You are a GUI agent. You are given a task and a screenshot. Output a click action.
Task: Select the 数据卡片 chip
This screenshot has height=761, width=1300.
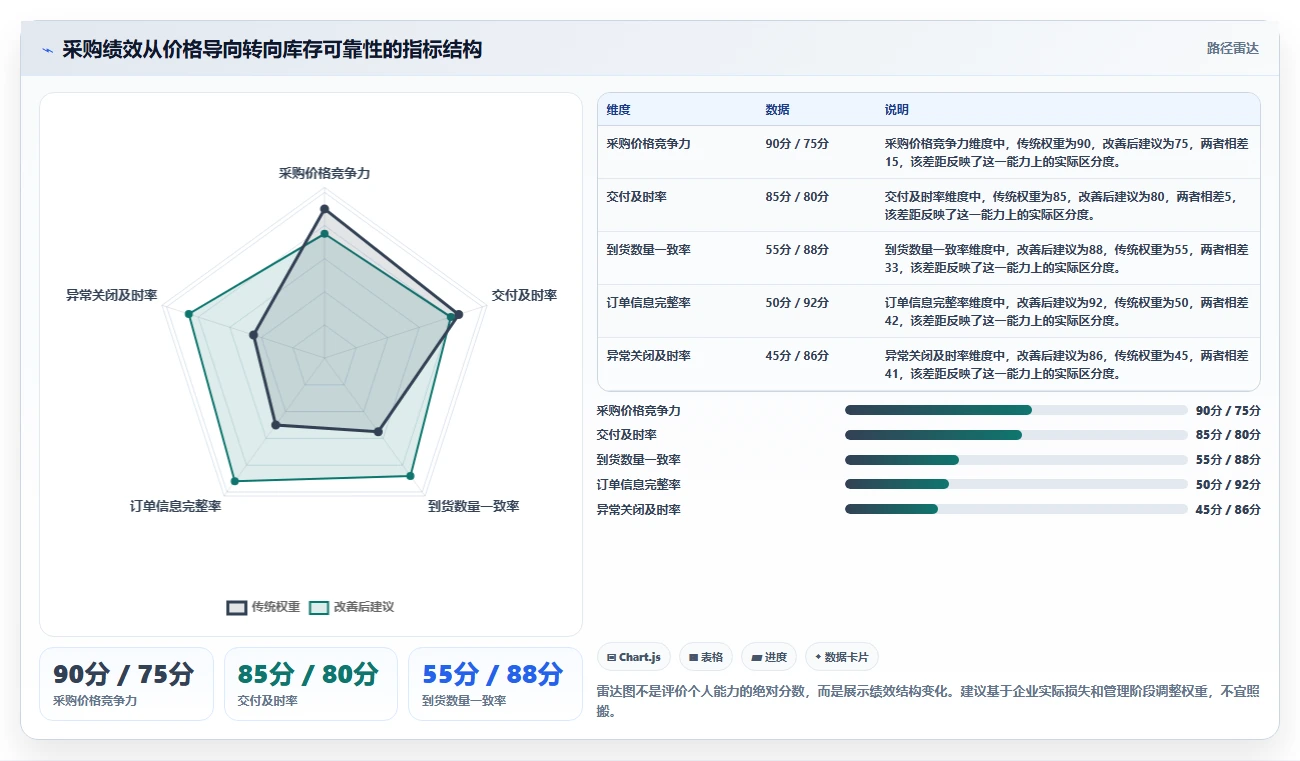(x=841, y=657)
